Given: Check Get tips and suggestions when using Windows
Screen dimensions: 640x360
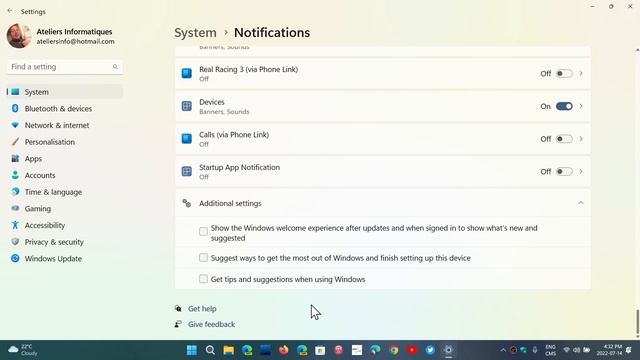Looking at the screenshot, I should click(203, 279).
